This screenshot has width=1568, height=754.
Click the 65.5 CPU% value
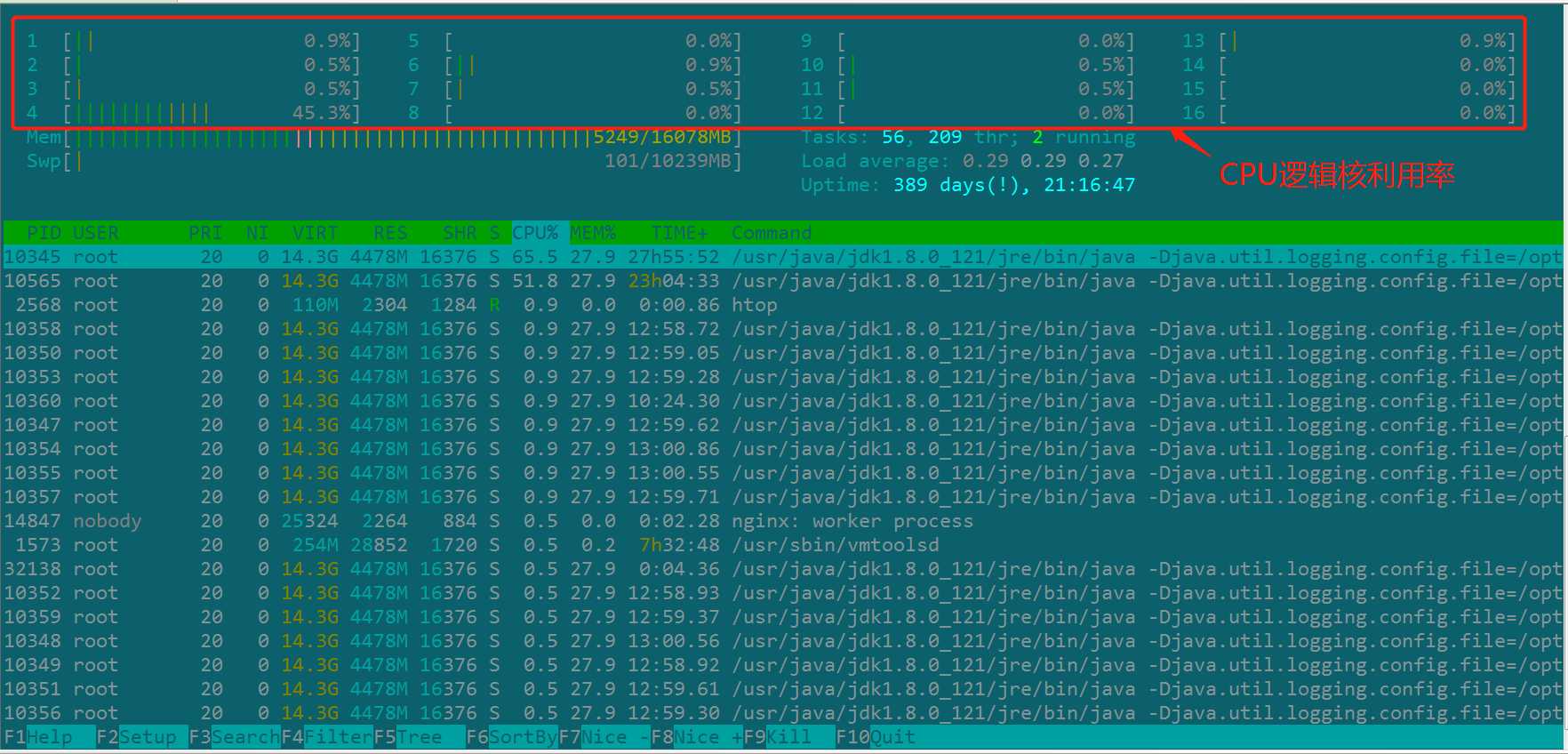(535, 257)
